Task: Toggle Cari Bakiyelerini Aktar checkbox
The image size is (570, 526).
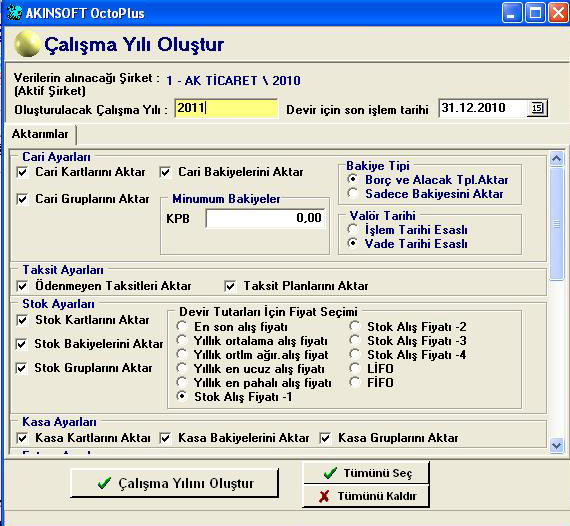Action: pyautogui.click(x=165, y=172)
